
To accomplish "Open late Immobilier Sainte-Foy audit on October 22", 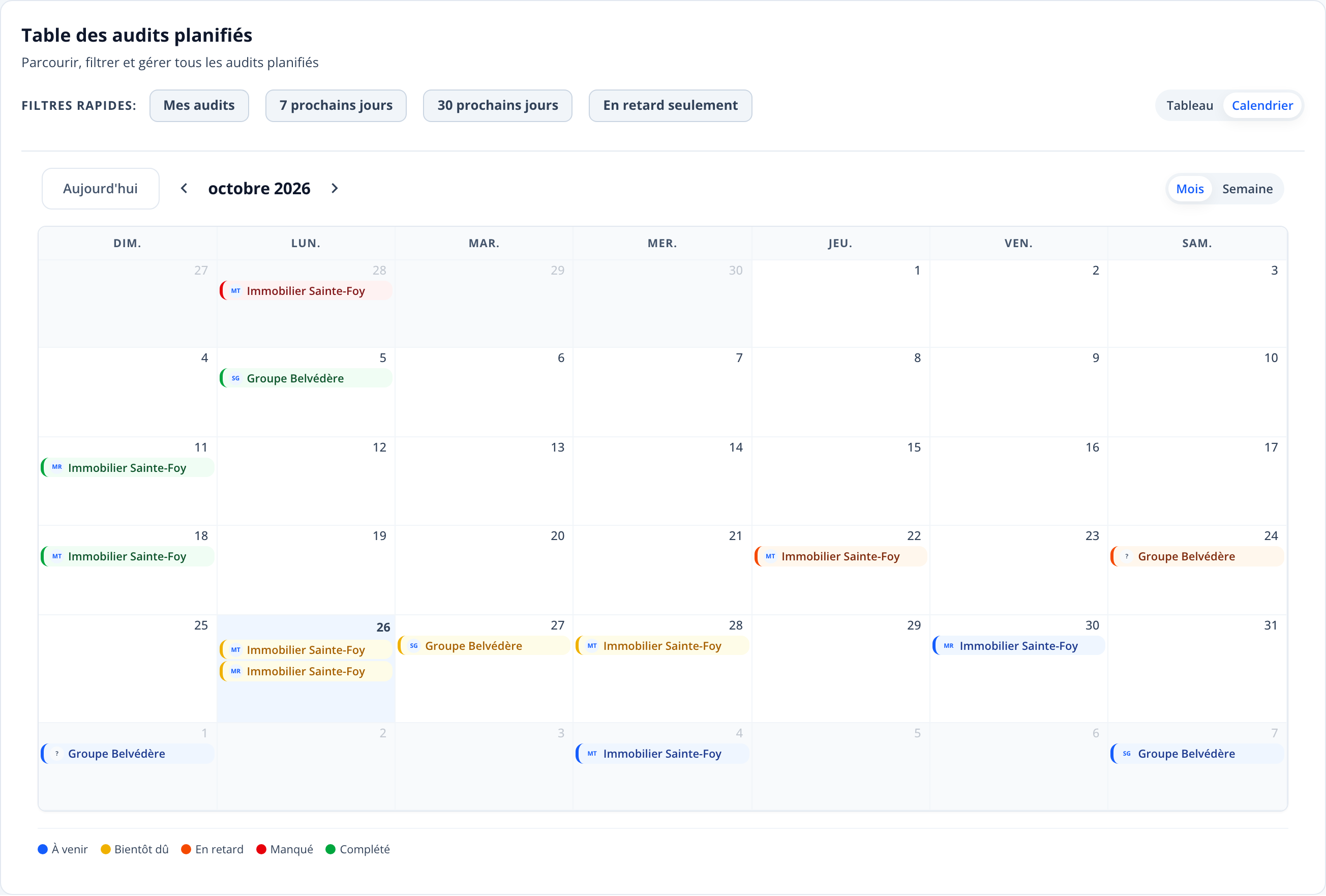I will 840,556.
